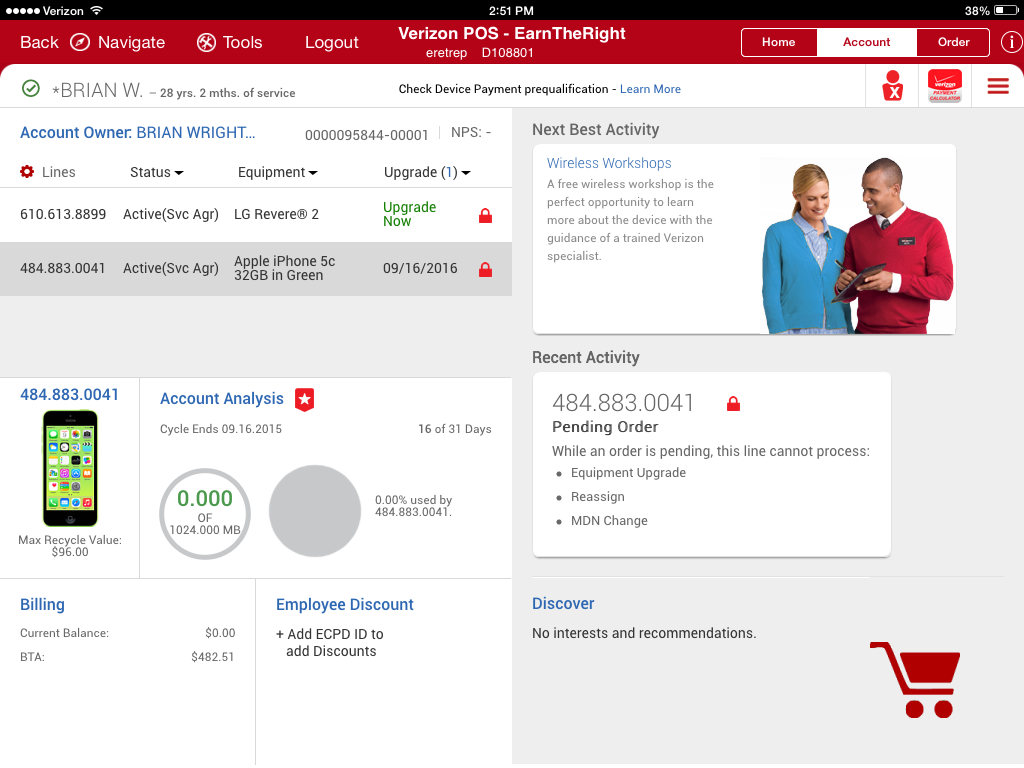Tap LG Revere® 2 equipment text
Screen dimensions: 1024x768
(x=276, y=214)
